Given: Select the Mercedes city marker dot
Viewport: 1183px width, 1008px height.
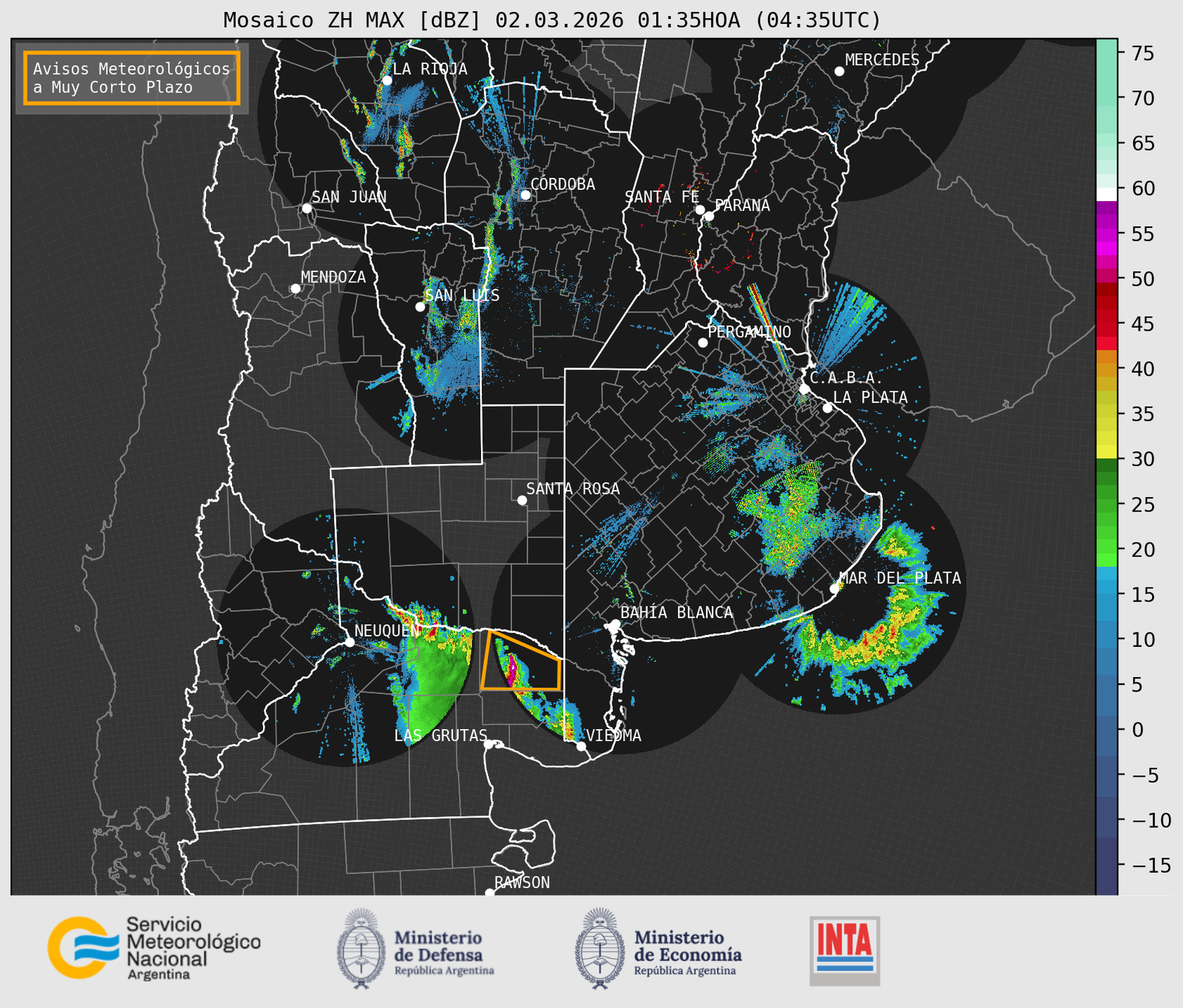Looking at the screenshot, I should 839,71.
